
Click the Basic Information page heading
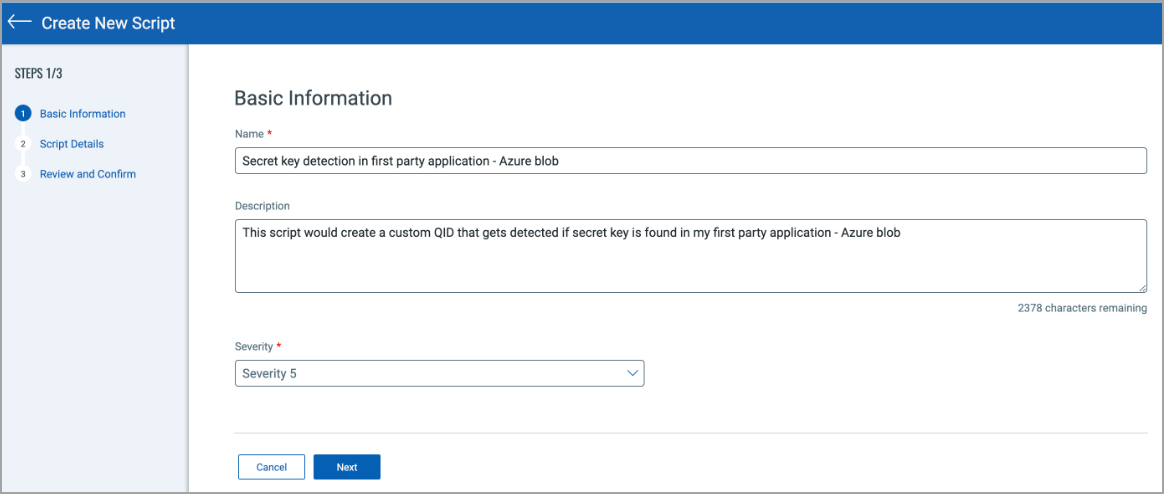point(313,97)
